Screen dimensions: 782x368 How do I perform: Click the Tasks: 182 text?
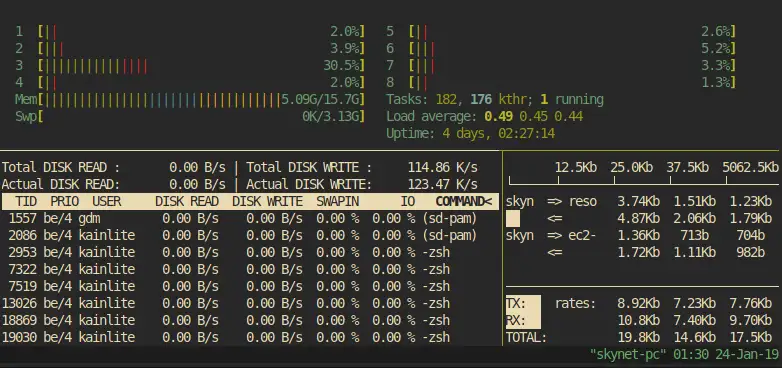click(x=422, y=100)
